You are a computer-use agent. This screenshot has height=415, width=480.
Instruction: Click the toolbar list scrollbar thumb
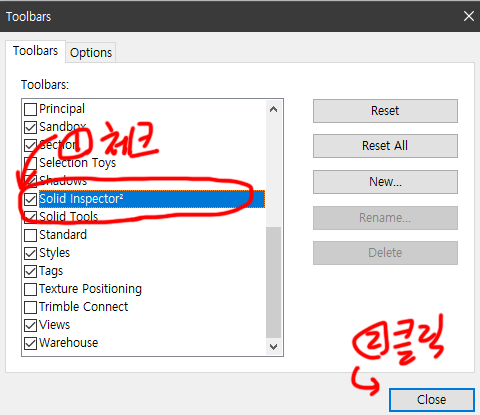(x=273, y=282)
